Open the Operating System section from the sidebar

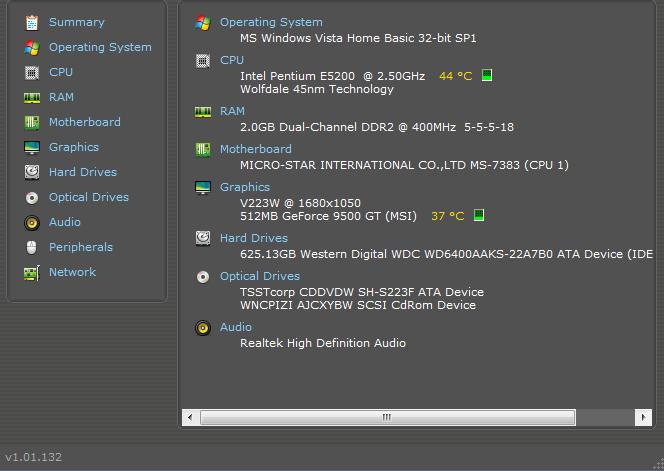[x=100, y=47]
